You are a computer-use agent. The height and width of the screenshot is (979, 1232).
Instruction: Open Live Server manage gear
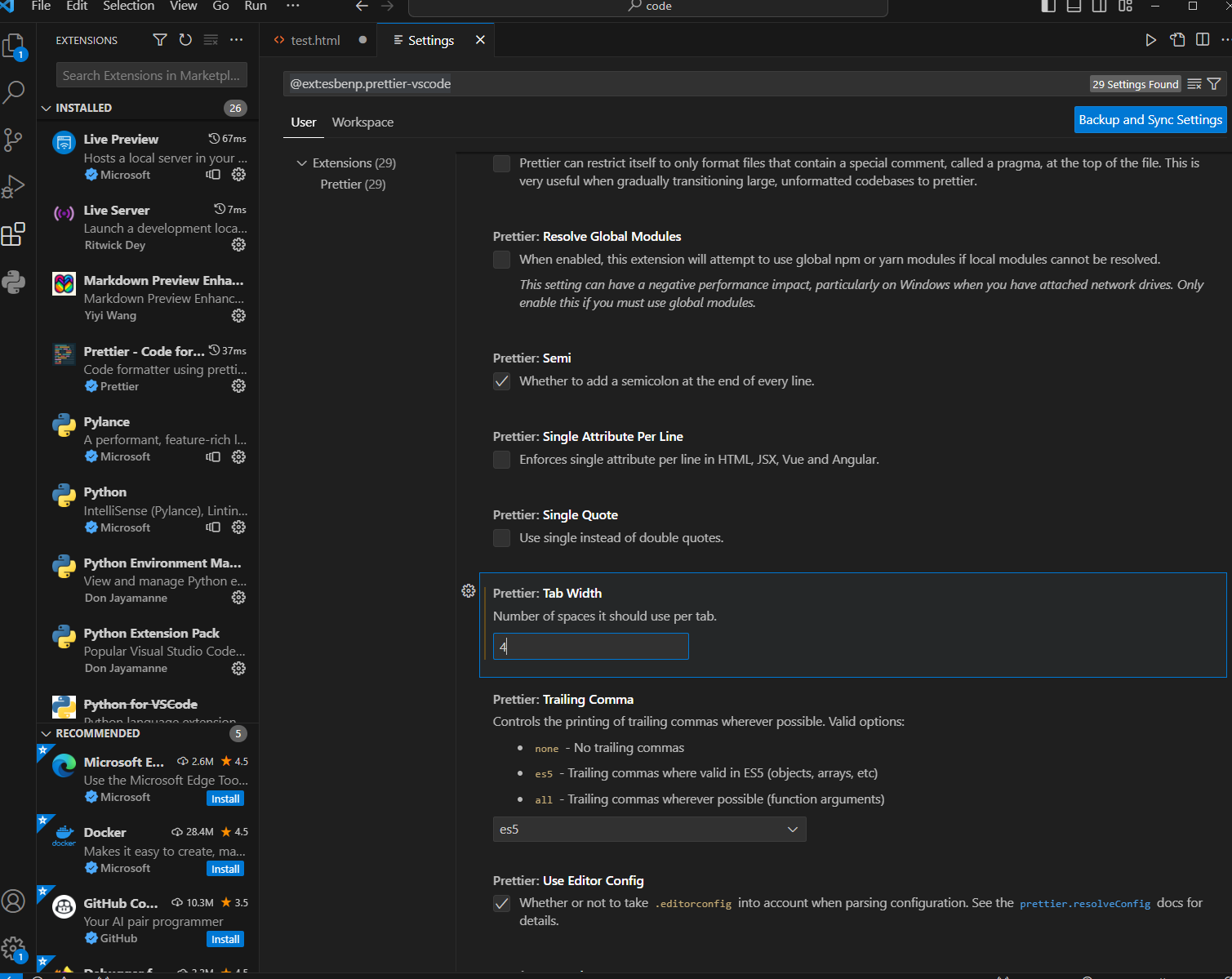(x=238, y=244)
